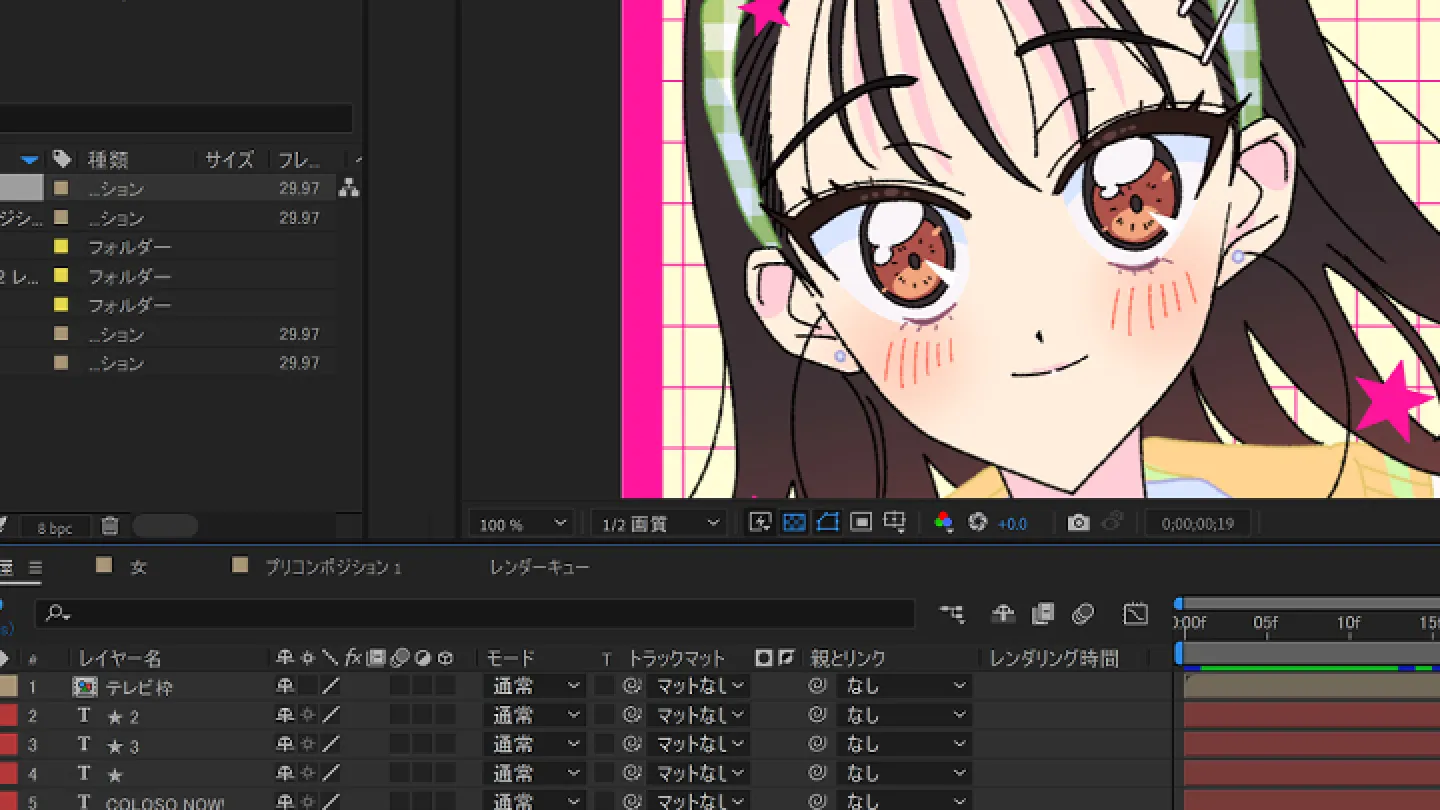Open blend mode dropdown for ★ layer
Viewport: 1440px width, 810px height.
coord(534,774)
